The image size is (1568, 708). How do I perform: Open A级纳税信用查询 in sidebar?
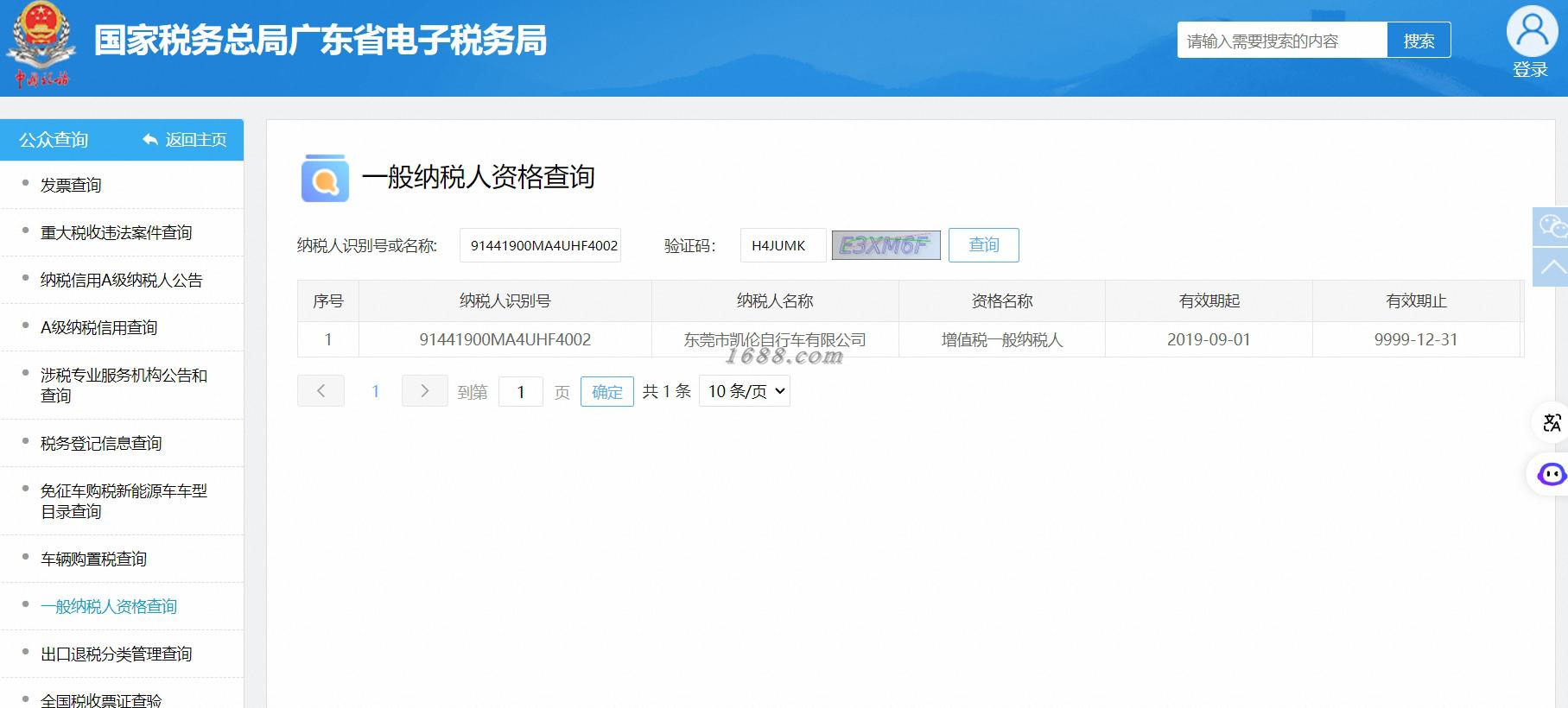(98, 327)
